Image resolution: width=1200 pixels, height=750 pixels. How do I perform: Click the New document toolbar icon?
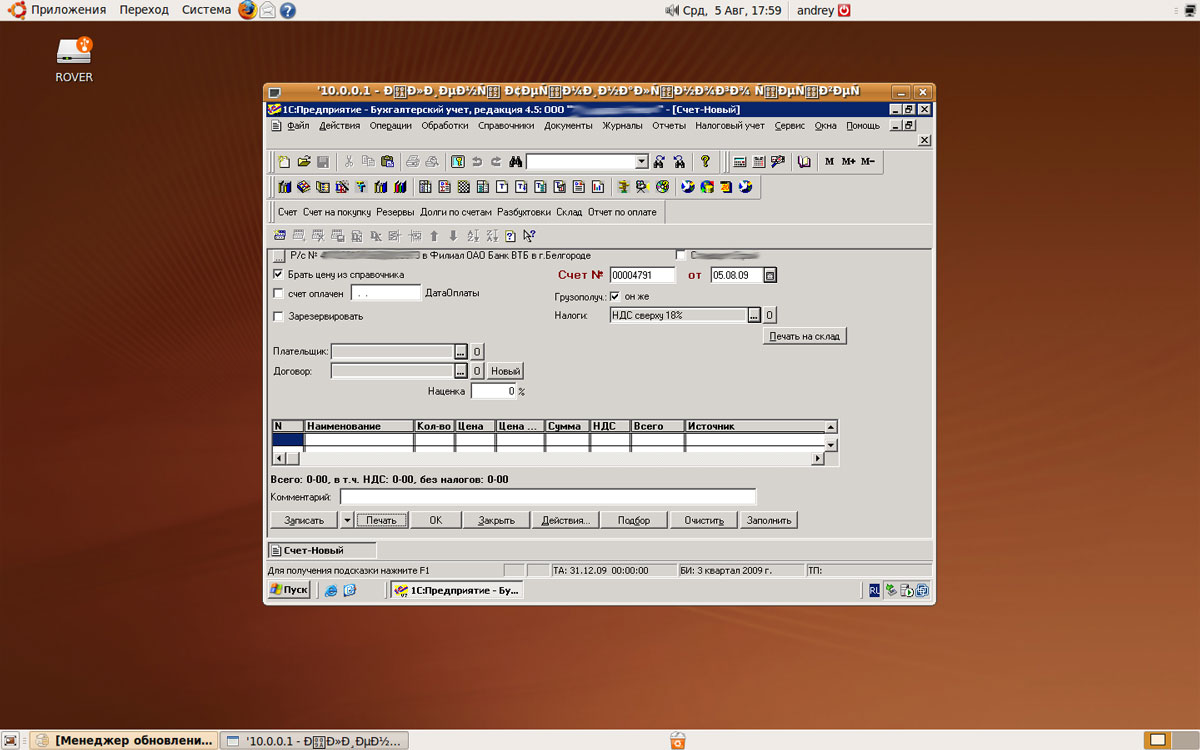(284, 162)
